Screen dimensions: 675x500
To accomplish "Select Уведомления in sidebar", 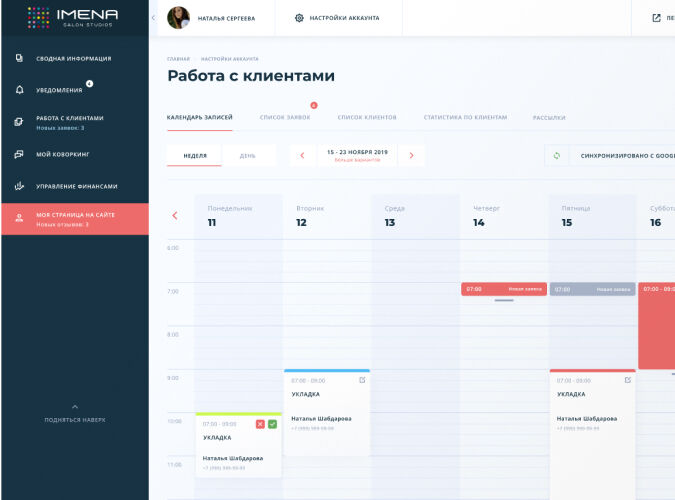I will (59, 90).
